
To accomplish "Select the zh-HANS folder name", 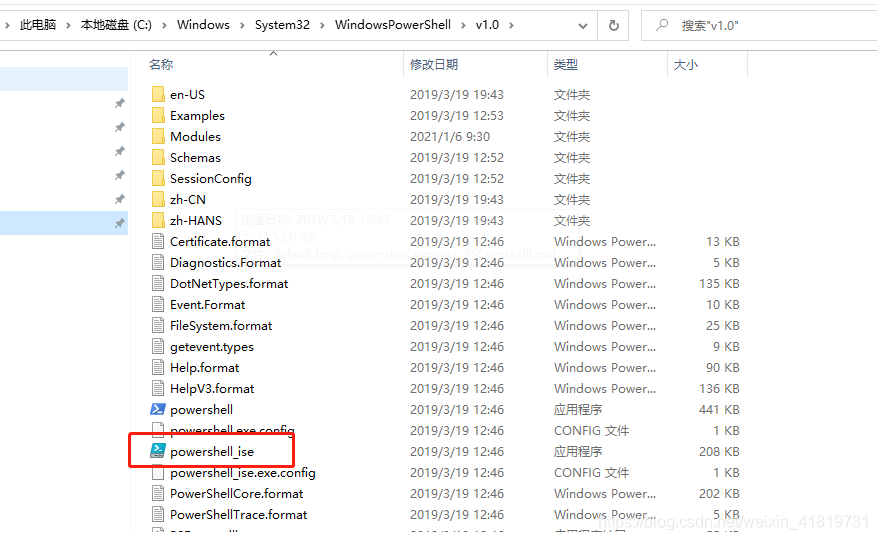I will tap(196, 220).
